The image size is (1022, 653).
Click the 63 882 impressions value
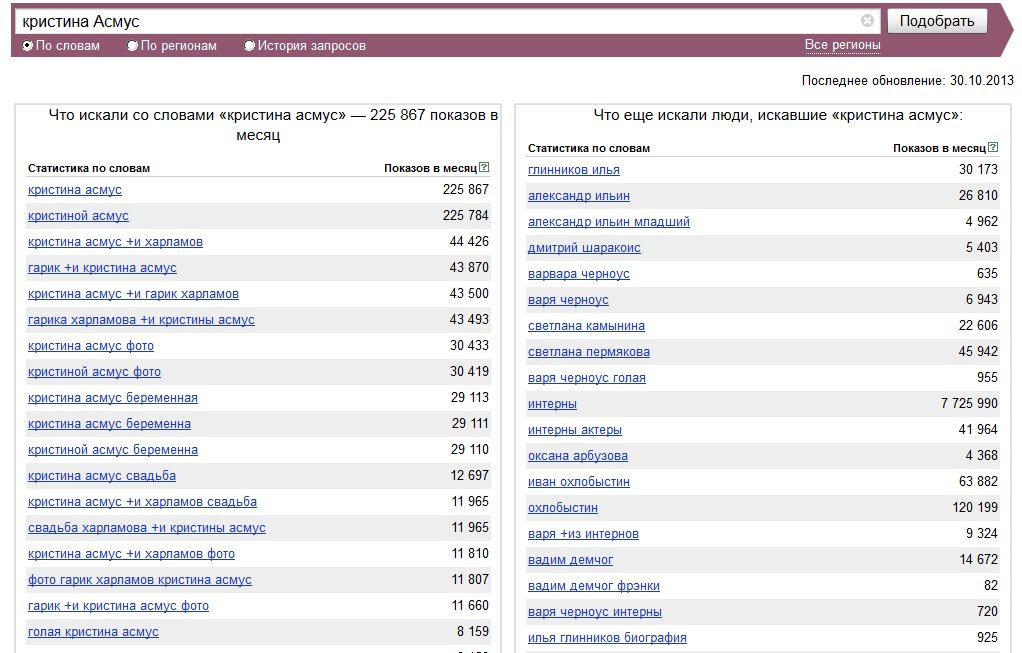[x=978, y=482]
